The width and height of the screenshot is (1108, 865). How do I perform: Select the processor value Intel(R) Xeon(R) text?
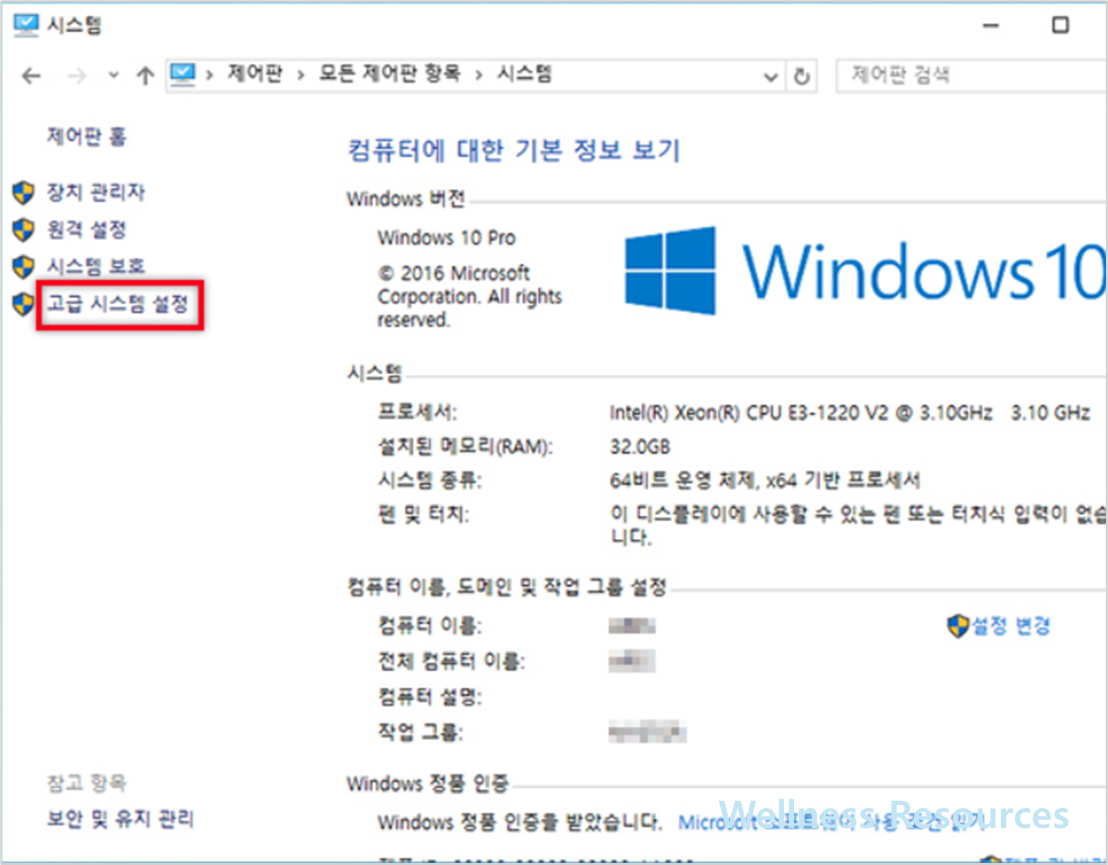(x=849, y=413)
